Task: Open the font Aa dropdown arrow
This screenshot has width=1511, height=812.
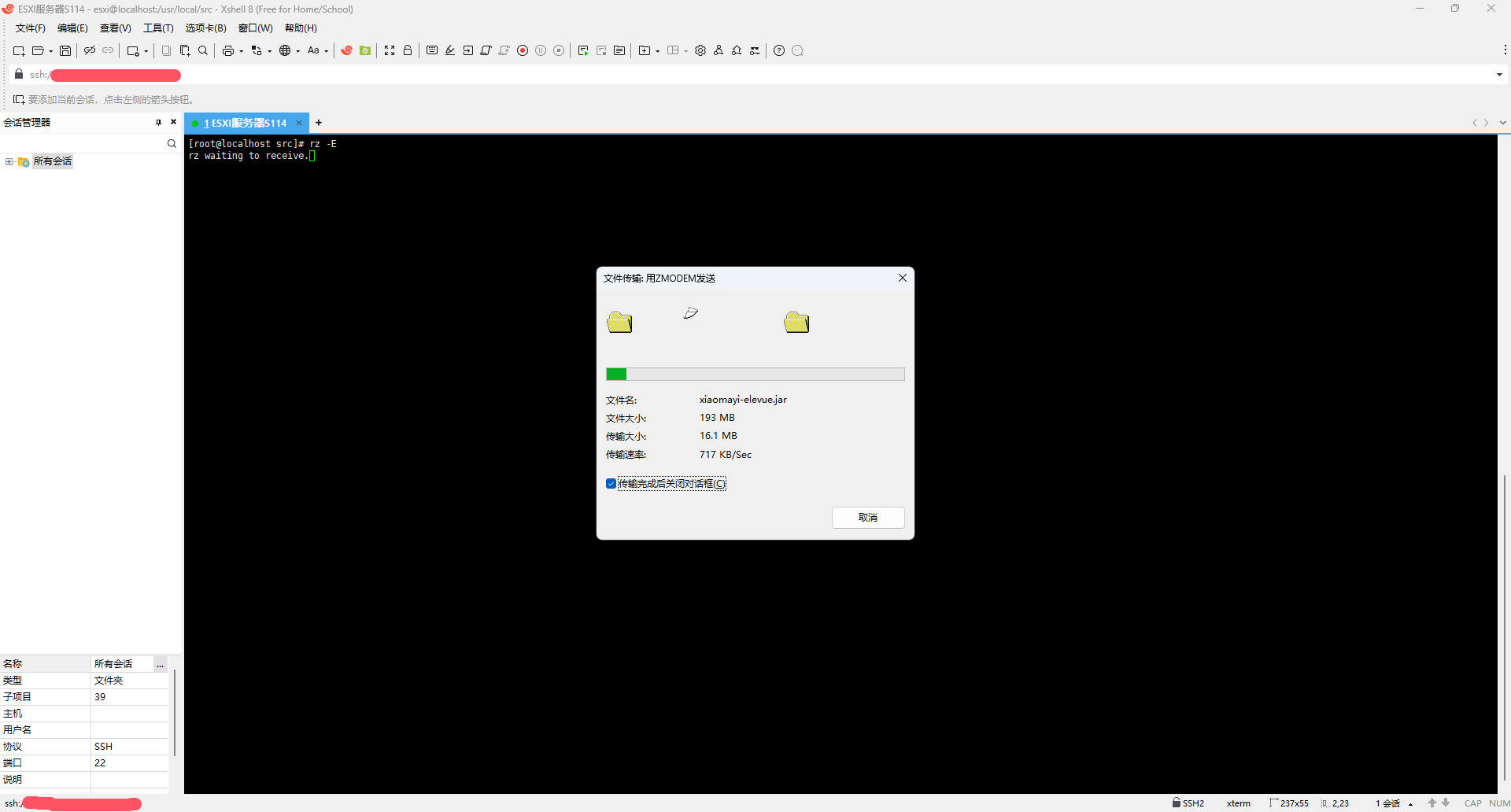Action: (327, 51)
